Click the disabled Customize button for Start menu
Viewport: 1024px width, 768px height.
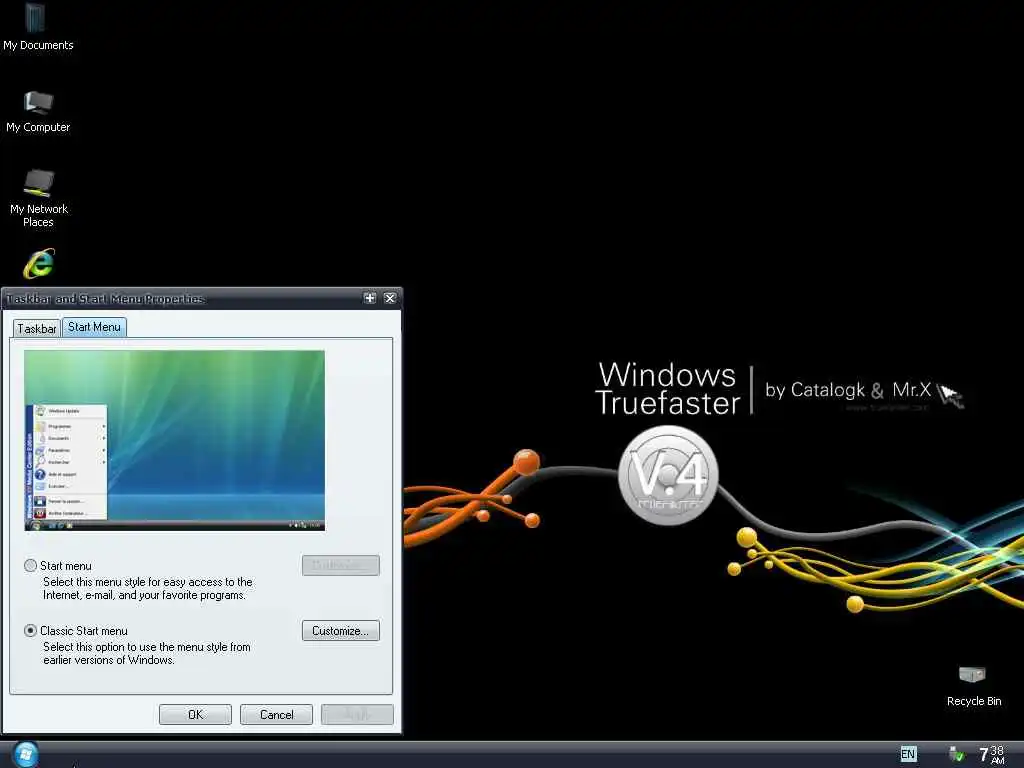[x=340, y=566]
